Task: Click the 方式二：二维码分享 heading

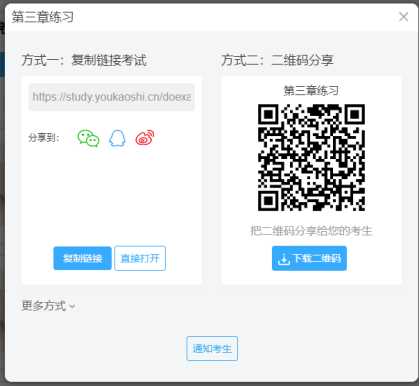Action: click(277, 60)
